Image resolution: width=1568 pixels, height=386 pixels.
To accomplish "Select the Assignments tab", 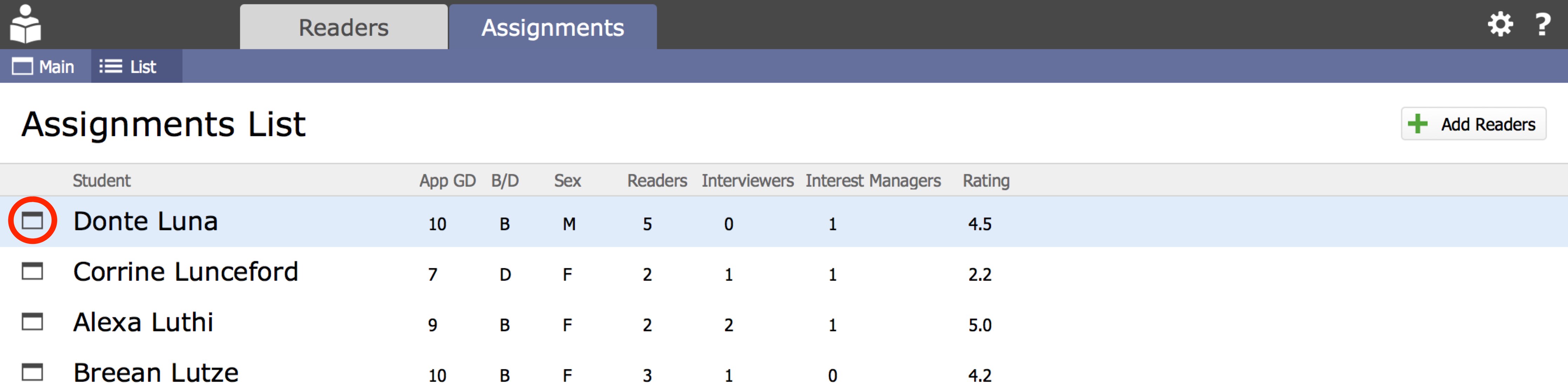I will (x=552, y=28).
